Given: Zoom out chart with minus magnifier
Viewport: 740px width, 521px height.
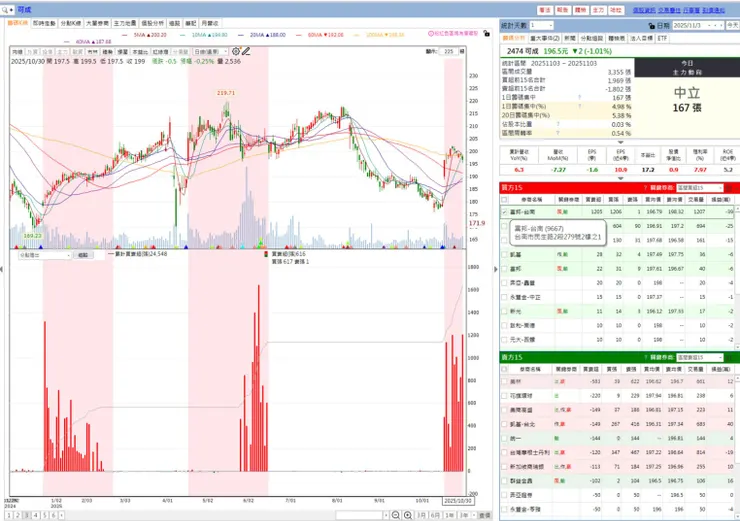Looking at the screenshot, I should pyautogui.click(x=395, y=515).
